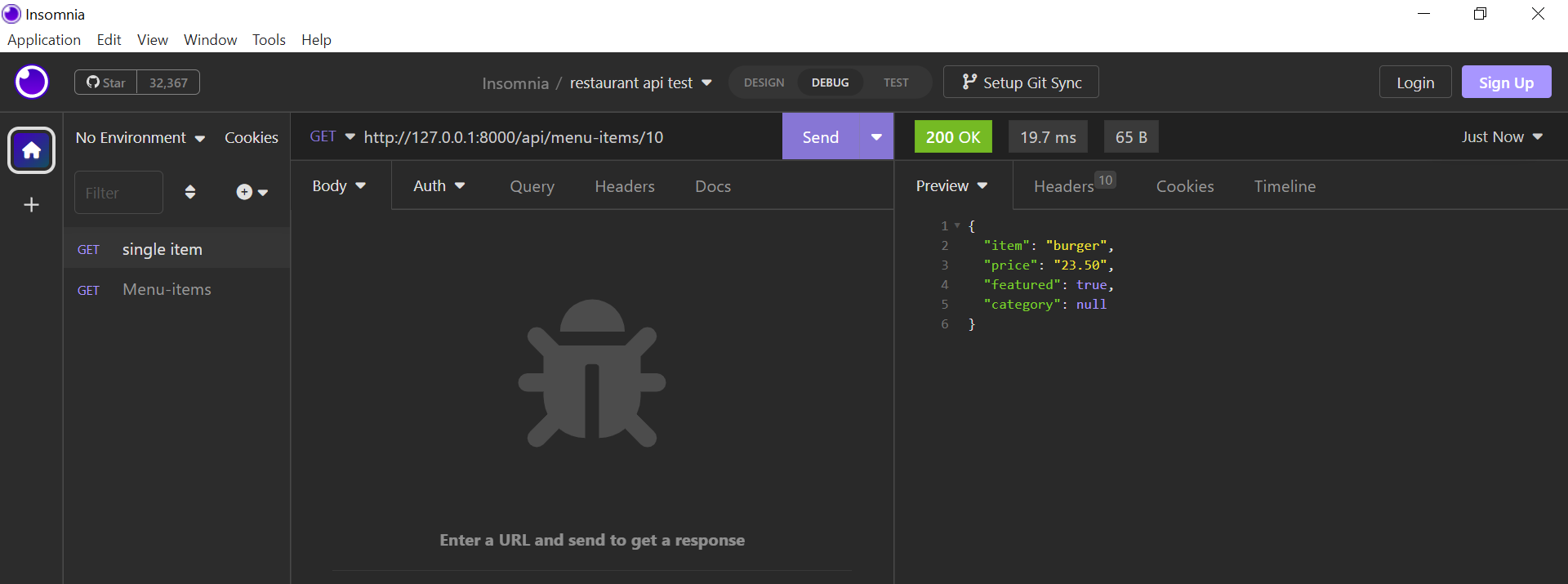The image size is (1568, 584).
Task: Open the Just Now history dropdown
Action: (1502, 136)
